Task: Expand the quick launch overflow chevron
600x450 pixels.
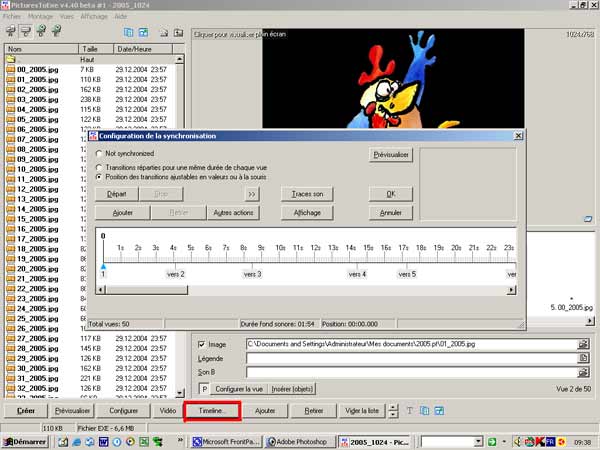Action: click(x=180, y=440)
